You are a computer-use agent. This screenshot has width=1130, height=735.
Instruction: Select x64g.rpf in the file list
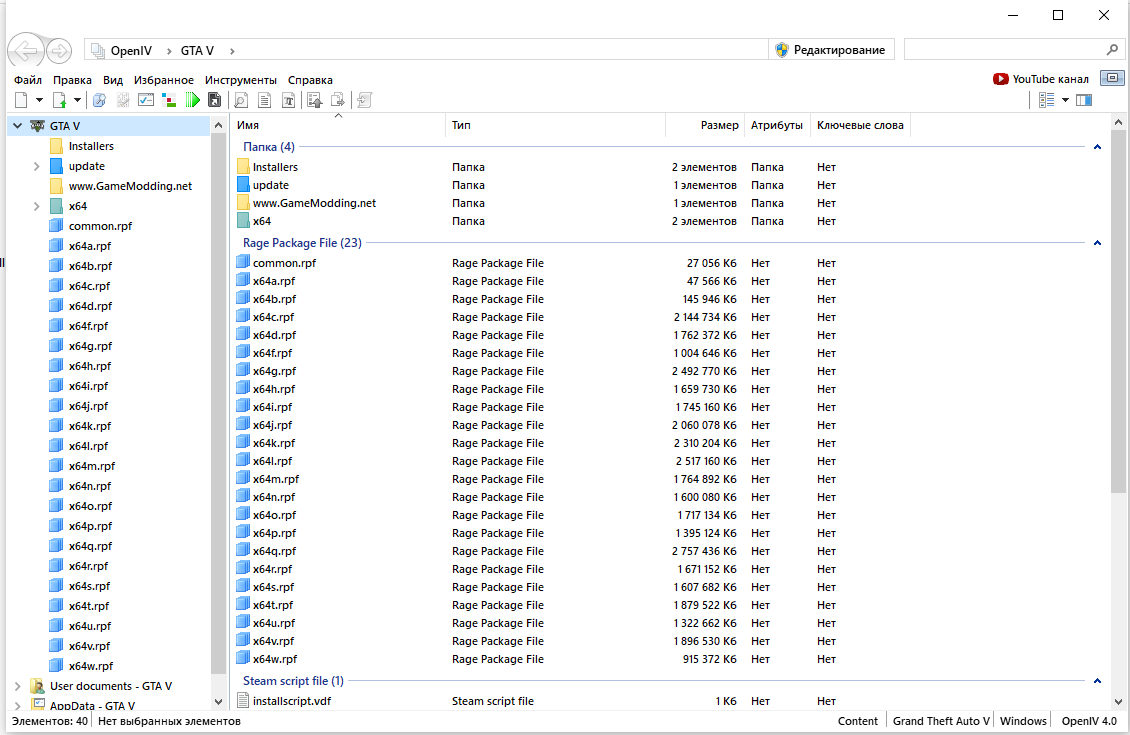point(275,371)
